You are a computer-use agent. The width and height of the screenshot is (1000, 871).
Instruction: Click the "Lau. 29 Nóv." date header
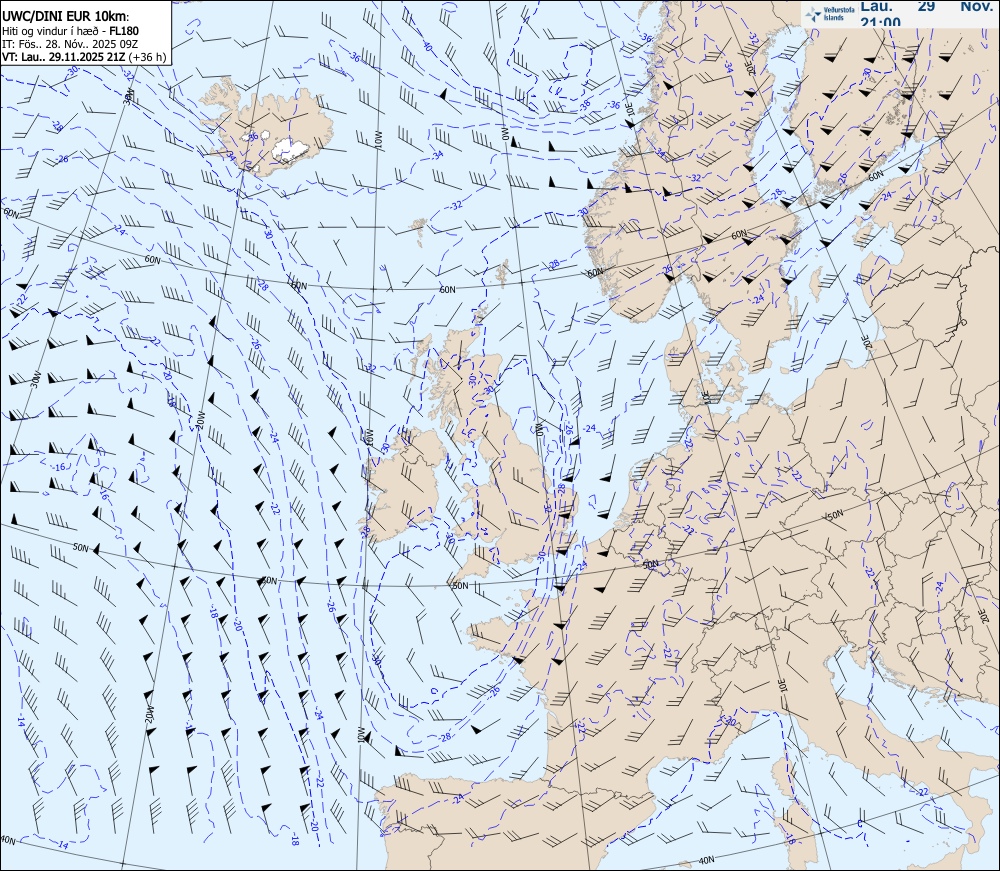[x=926, y=6]
